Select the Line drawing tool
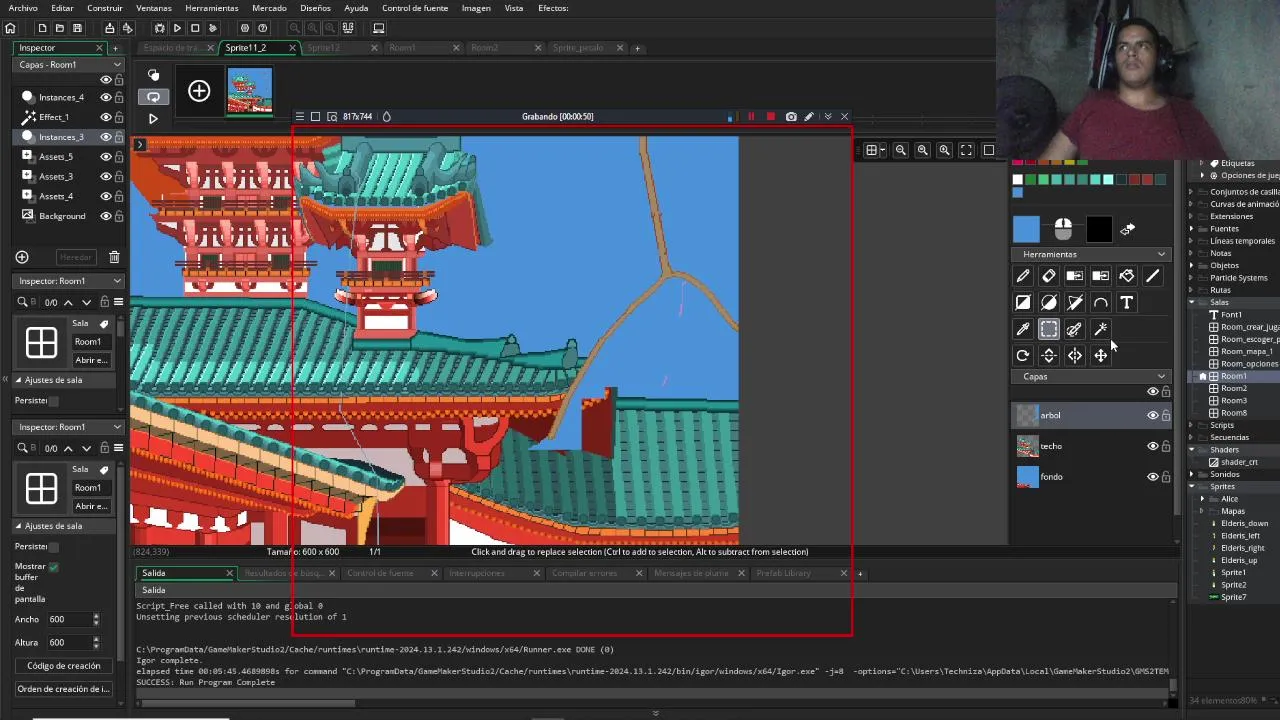Screen dimensions: 1280x720 click(1152, 276)
